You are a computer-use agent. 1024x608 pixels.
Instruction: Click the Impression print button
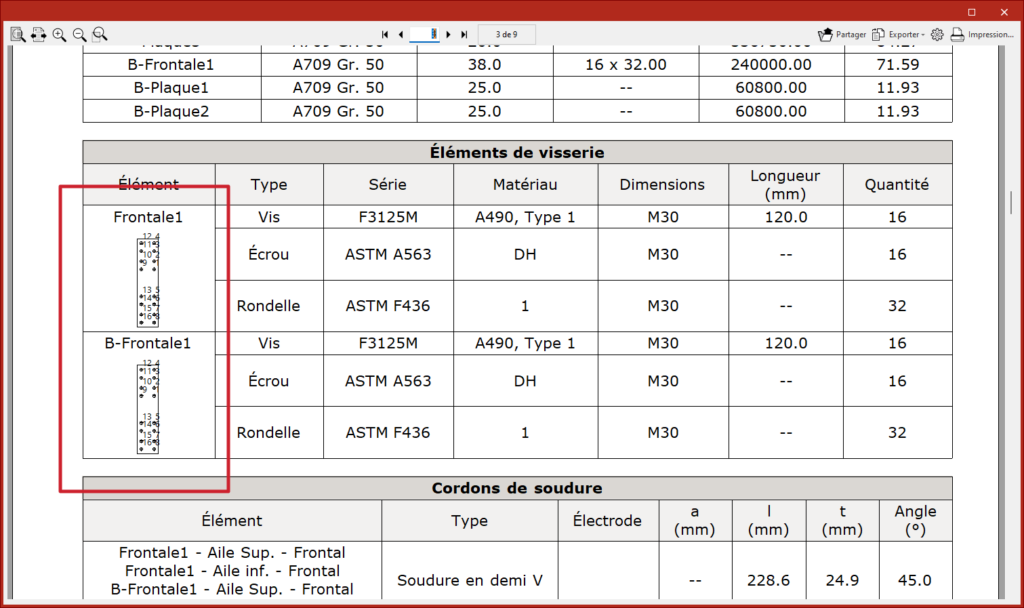coord(982,35)
